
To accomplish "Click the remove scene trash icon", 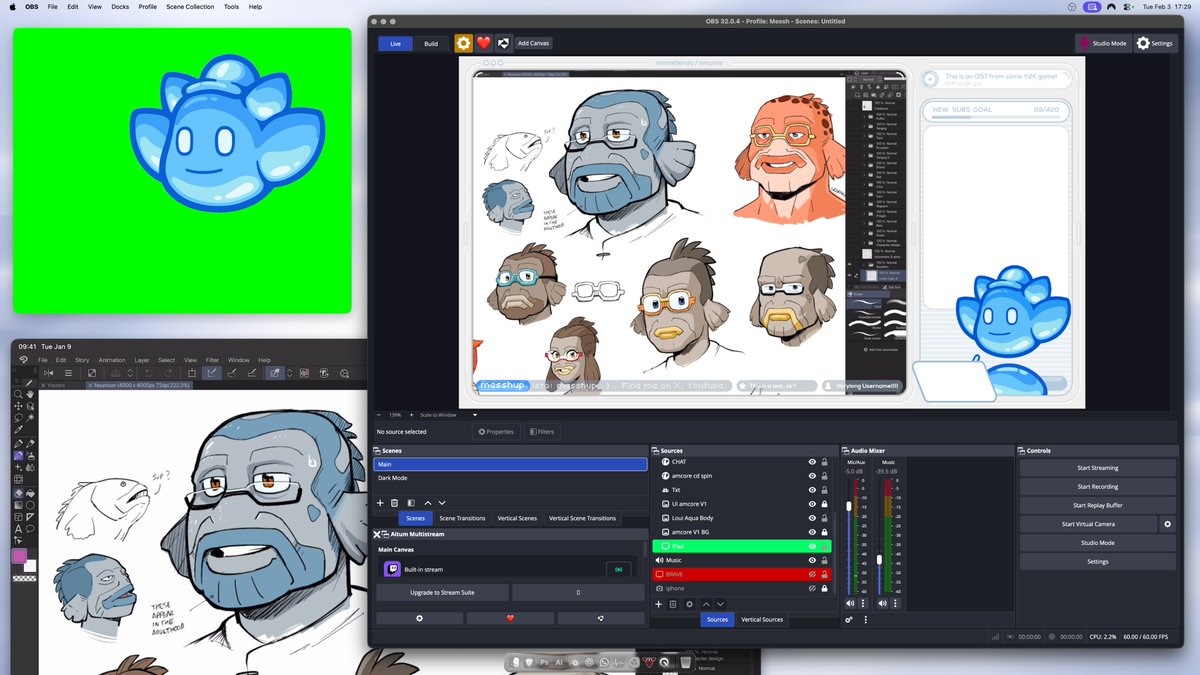I will (x=395, y=503).
